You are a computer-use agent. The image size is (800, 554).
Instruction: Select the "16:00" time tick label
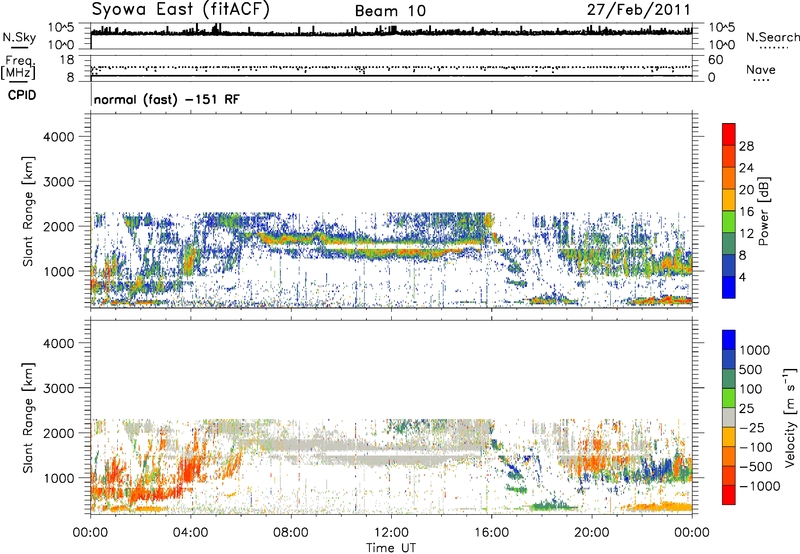(491, 533)
